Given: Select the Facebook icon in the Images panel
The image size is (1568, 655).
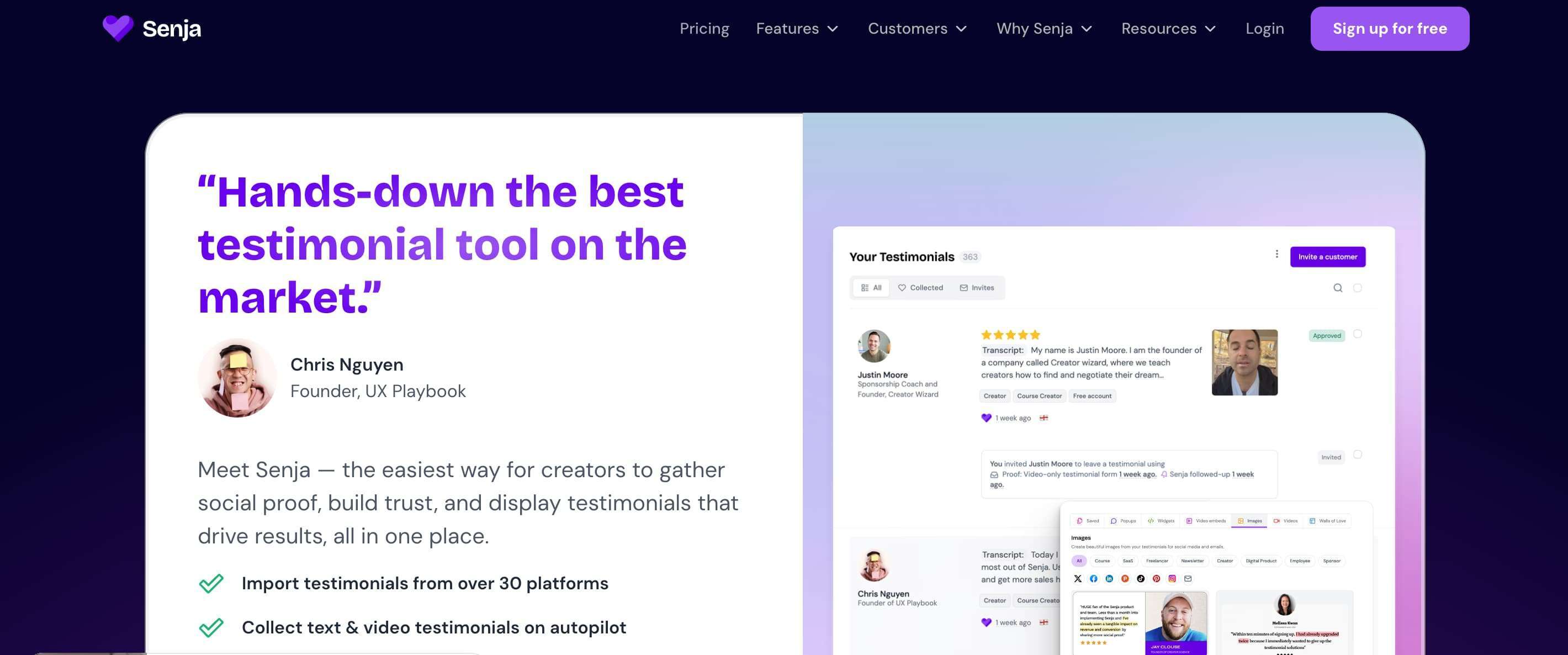Looking at the screenshot, I should tap(1094, 579).
